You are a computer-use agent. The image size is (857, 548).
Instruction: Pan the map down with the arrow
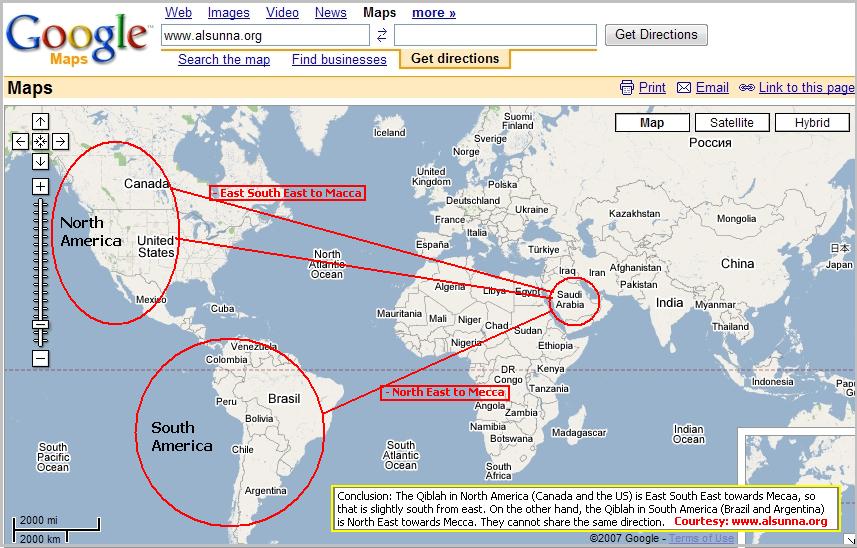pyautogui.click(x=40, y=161)
